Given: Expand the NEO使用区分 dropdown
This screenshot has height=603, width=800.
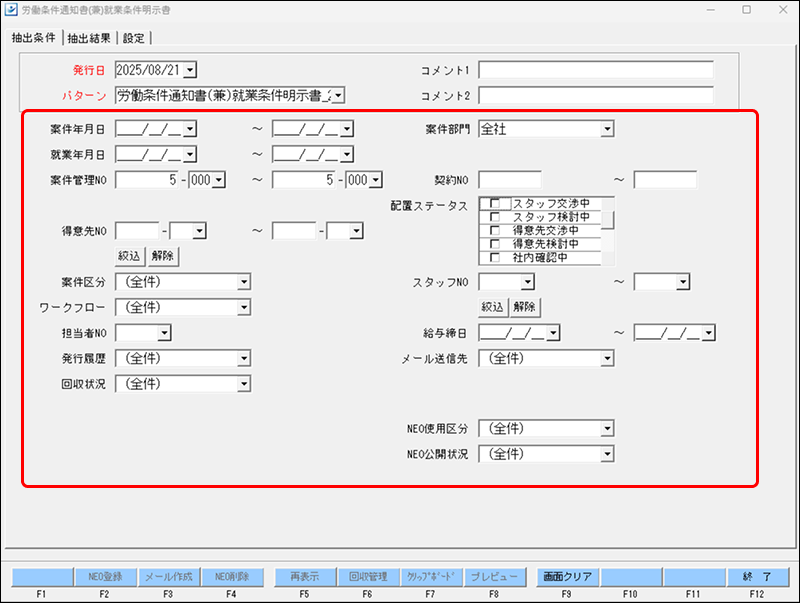Looking at the screenshot, I should pos(607,429).
